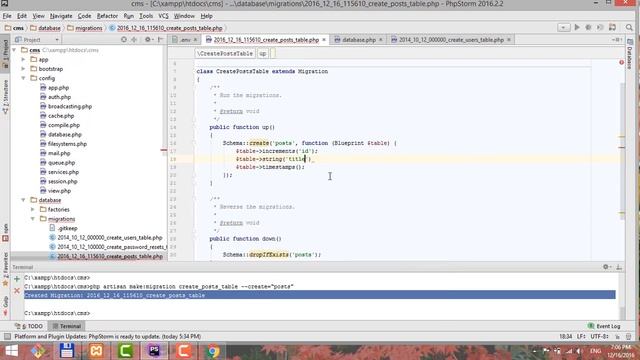Click the Debug icon in toolbar

pyautogui.click(x=588, y=27)
